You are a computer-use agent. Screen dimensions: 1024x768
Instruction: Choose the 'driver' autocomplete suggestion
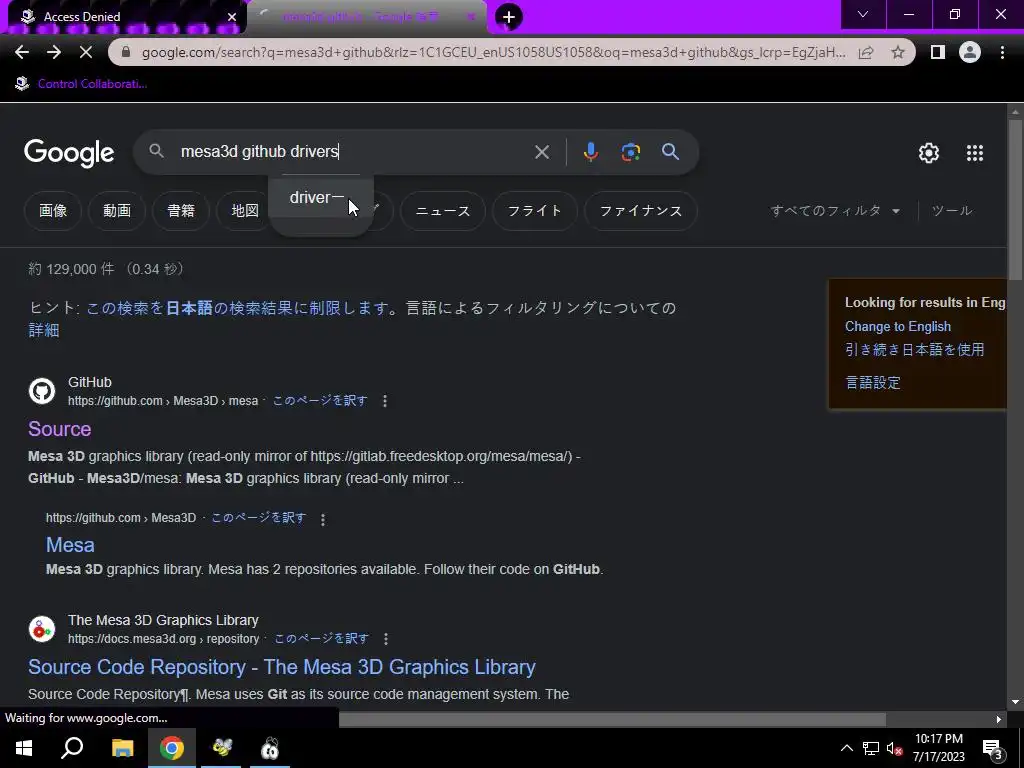pyautogui.click(x=321, y=197)
